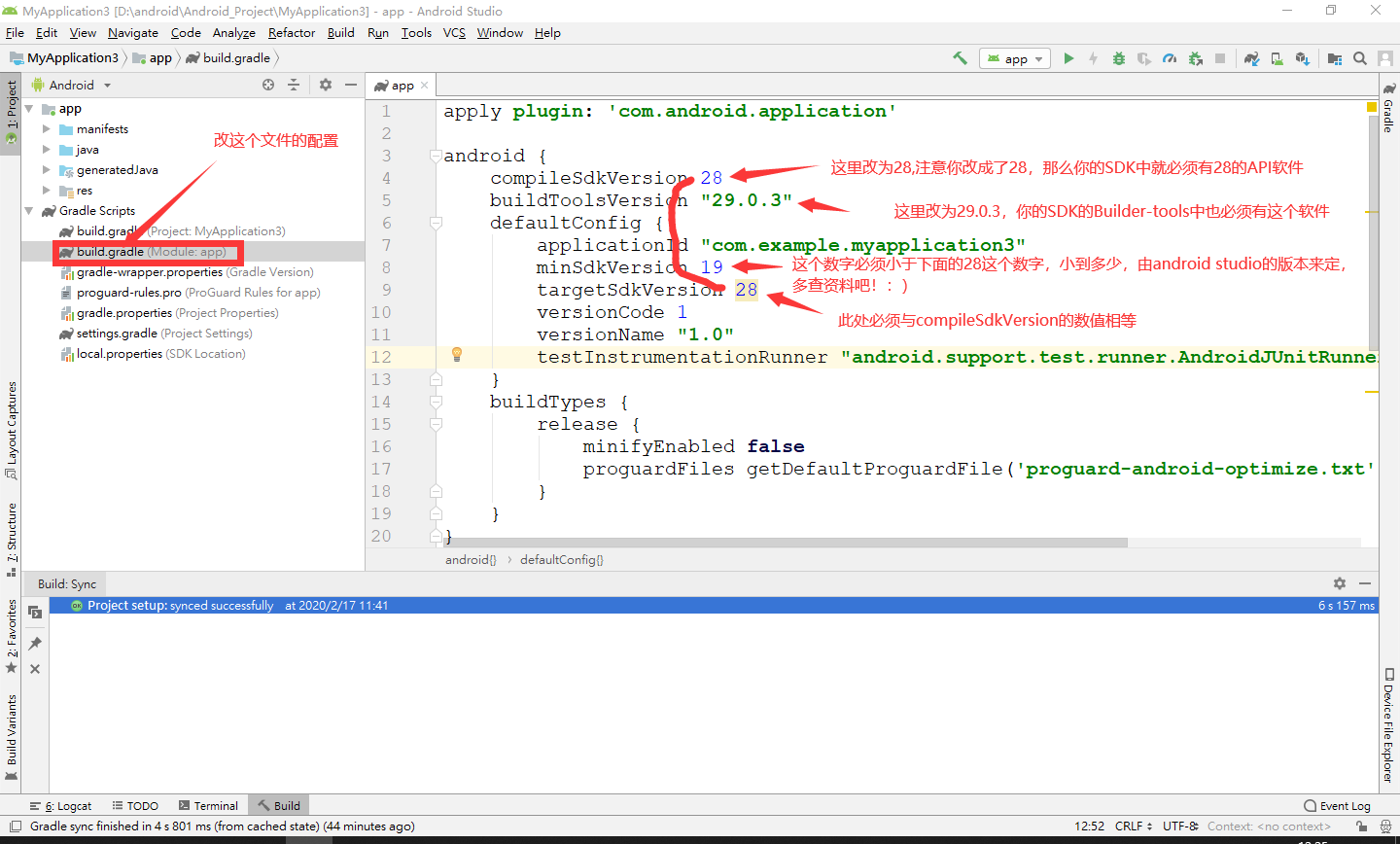This screenshot has height=844, width=1400.
Task: Toggle the 7: Structure tool window
Action: 12,540
